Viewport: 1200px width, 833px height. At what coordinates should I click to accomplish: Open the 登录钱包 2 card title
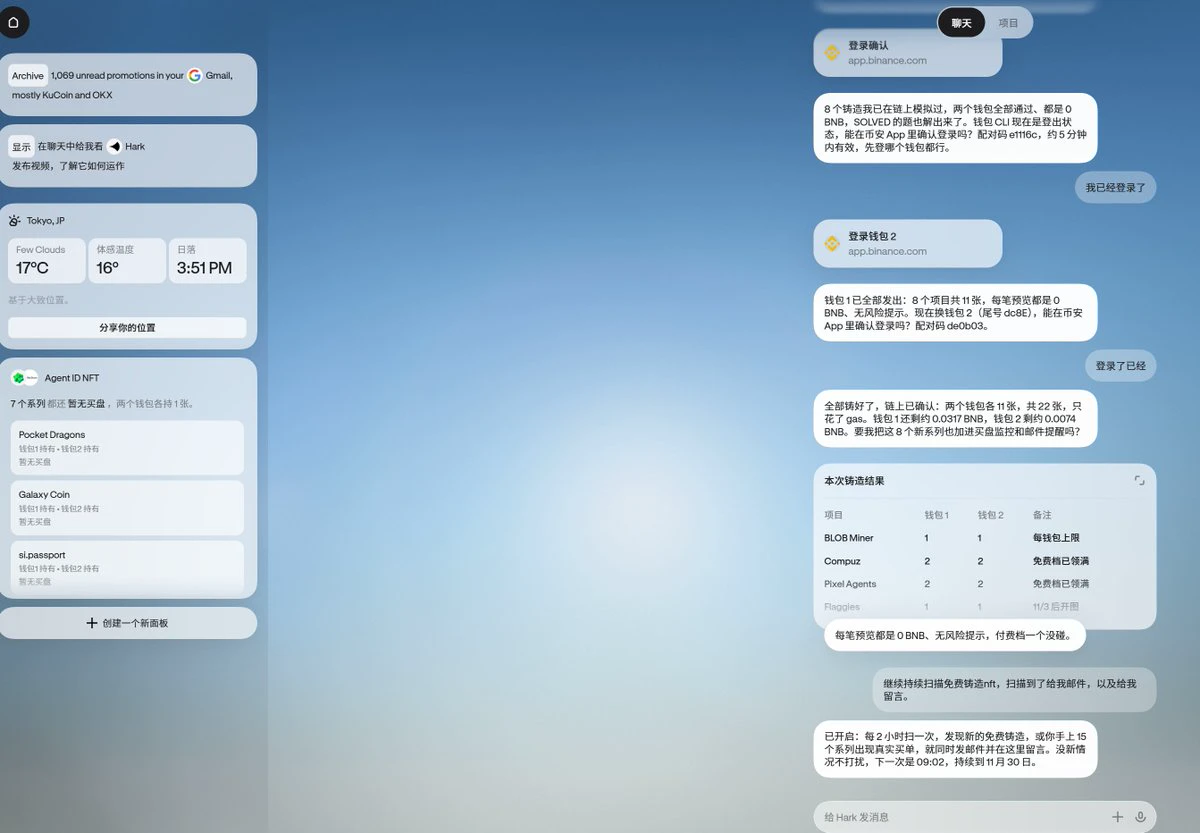pyautogui.click(x=872, y=236)
